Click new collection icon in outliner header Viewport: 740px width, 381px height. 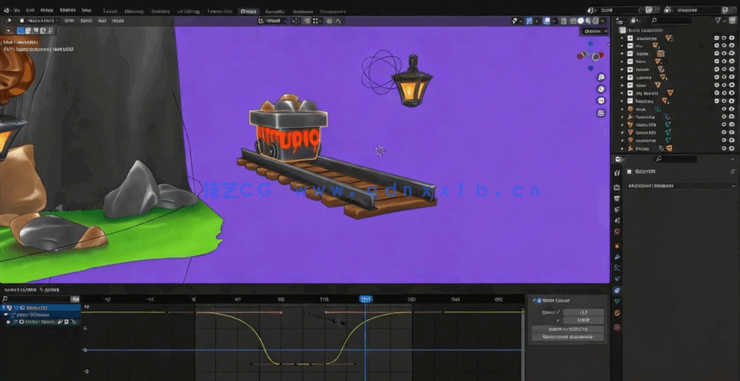click(732, 20)
